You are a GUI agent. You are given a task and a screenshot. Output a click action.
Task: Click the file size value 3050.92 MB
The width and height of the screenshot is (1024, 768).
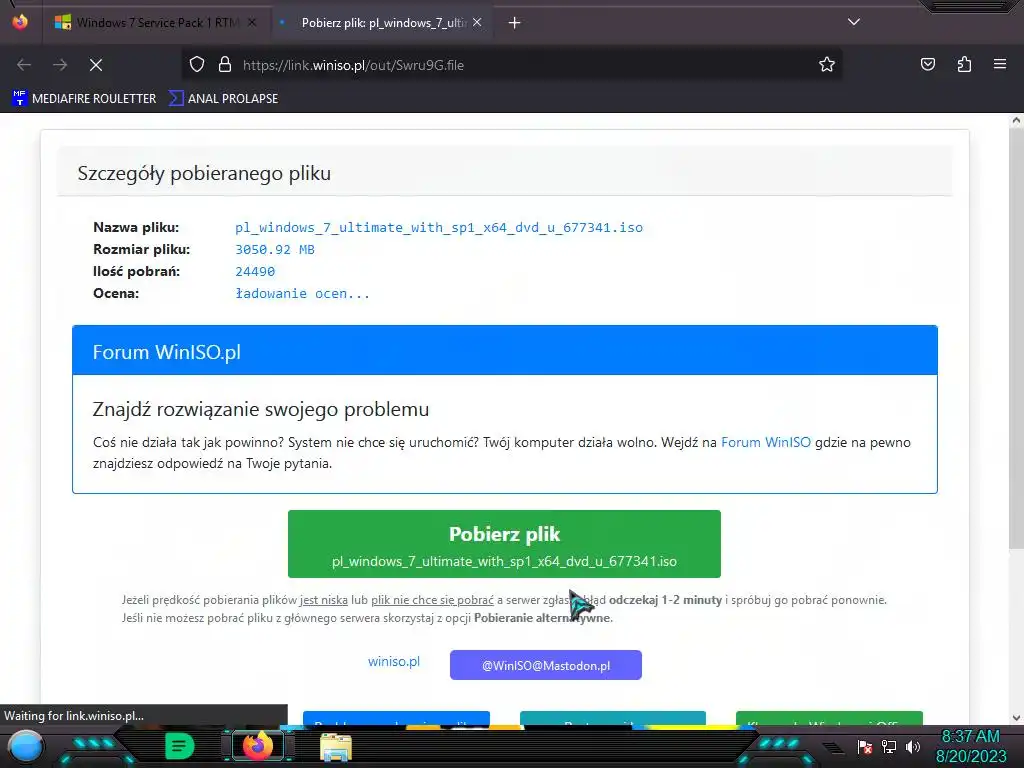point(275,249)
